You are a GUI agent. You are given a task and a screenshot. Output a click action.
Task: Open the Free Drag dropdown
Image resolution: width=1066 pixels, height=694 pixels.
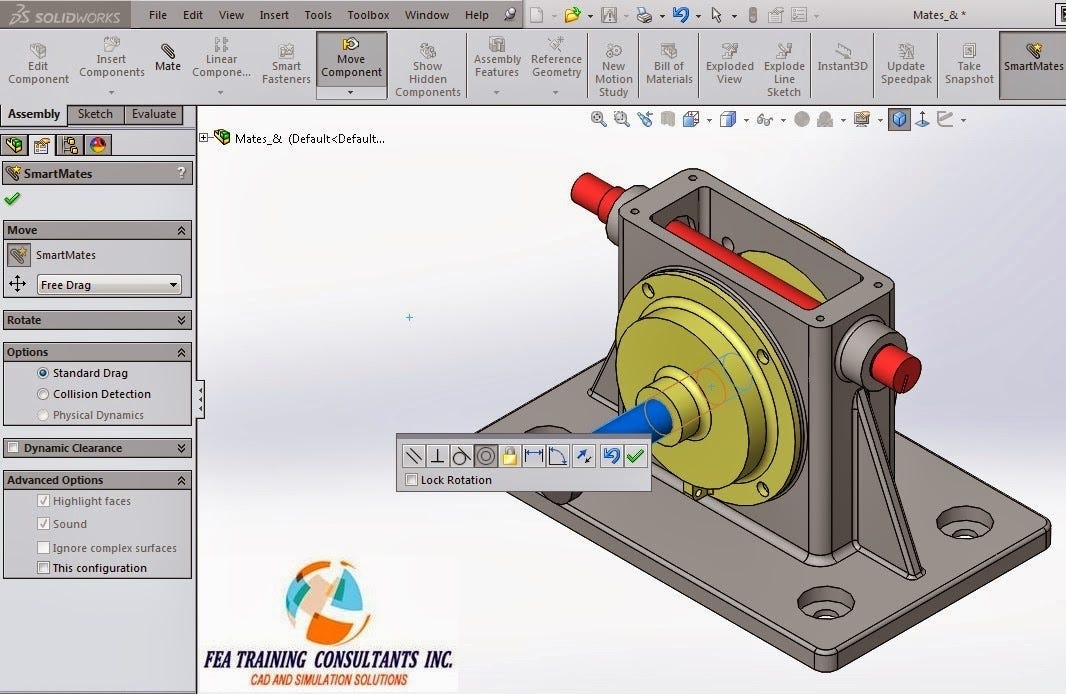coord(109,285)
